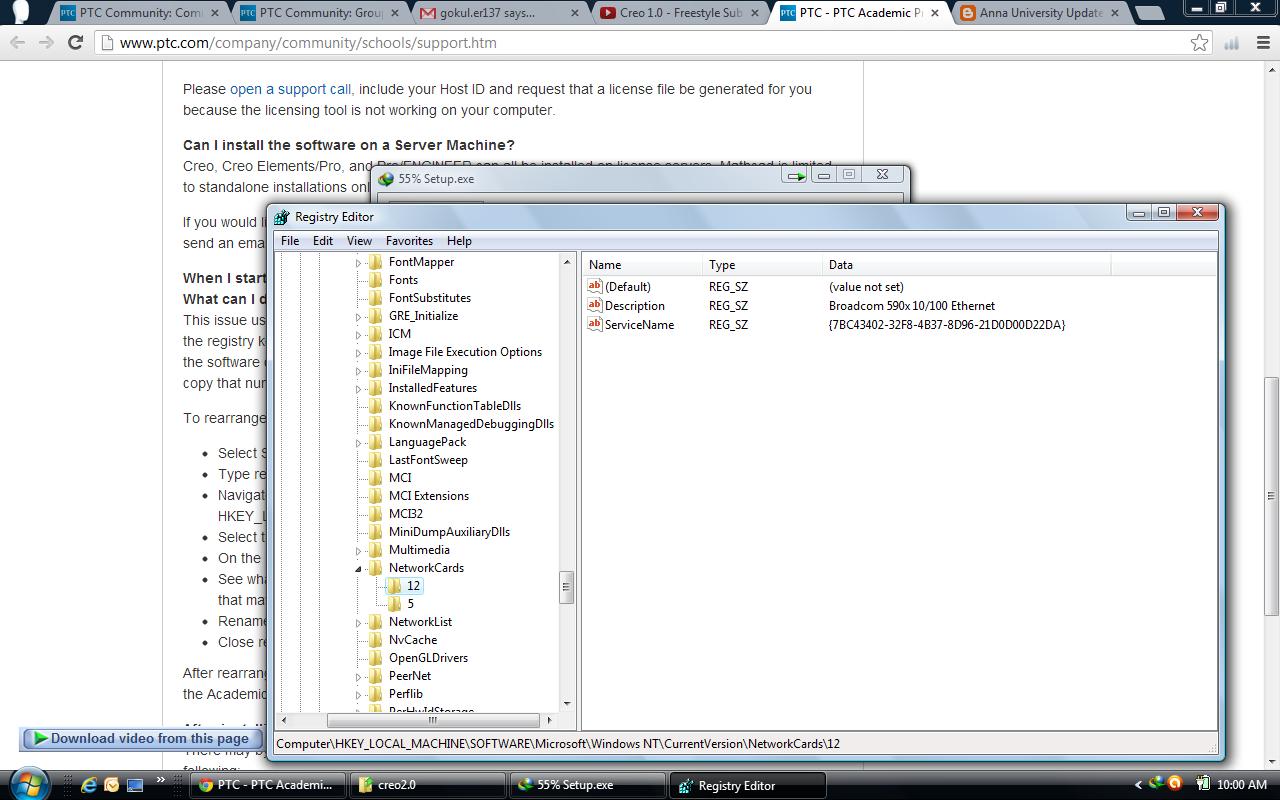Click the ab icon beside ServiceName

click(x=594, y=324)
